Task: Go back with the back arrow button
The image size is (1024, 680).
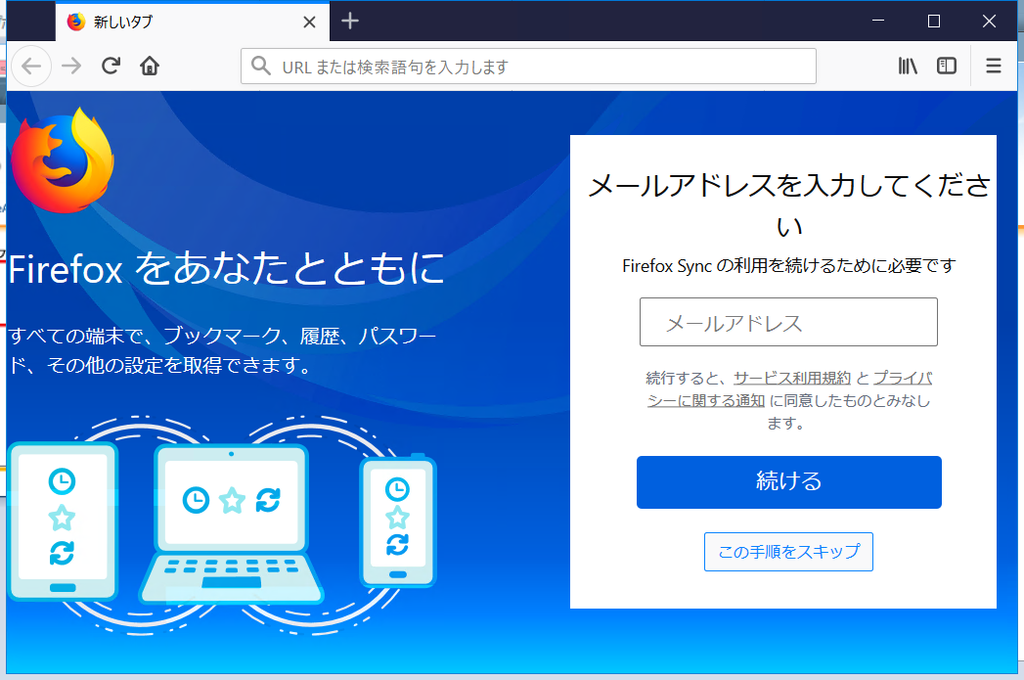Action: pyautogui.click(x=31, y=66)
